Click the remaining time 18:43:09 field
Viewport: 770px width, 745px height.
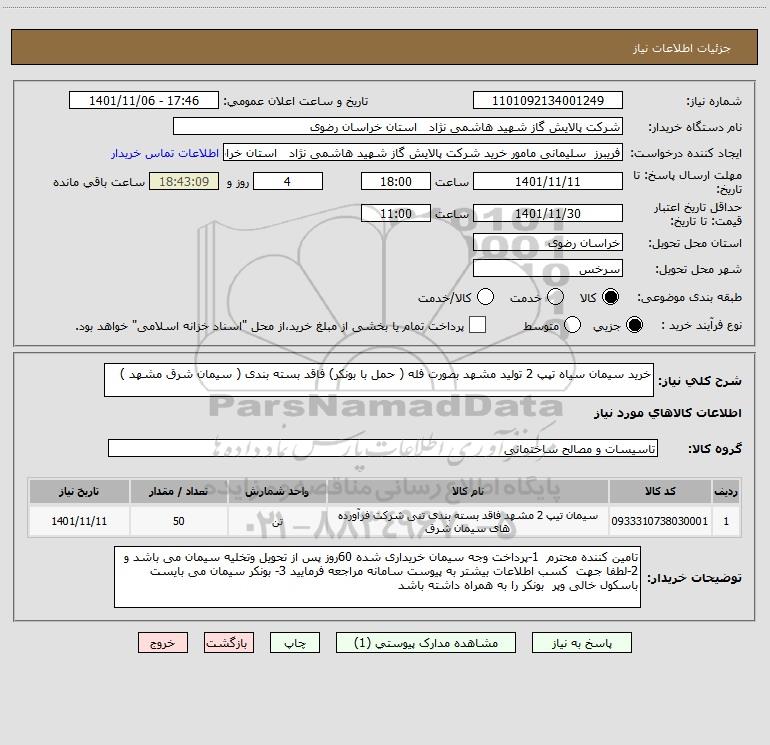(184, 181)
